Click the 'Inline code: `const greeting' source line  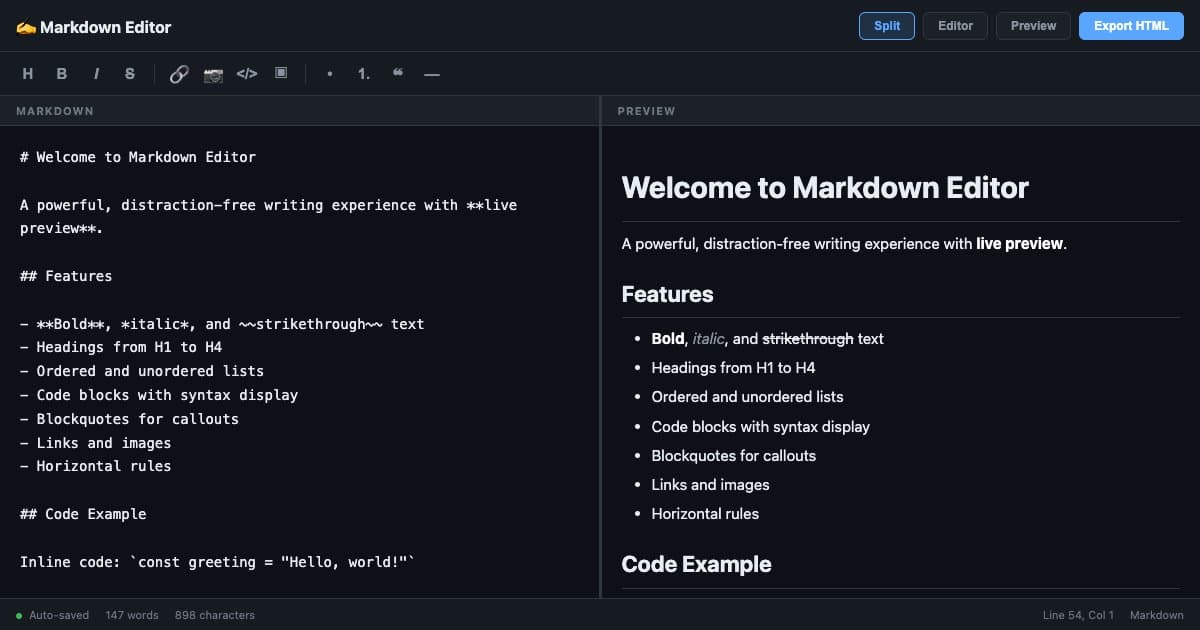(x=217, y=562)
